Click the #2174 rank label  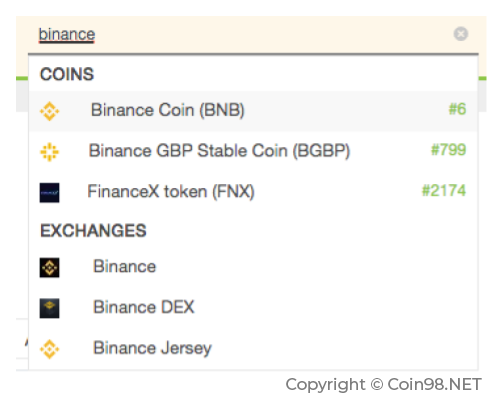coord(444,191)
